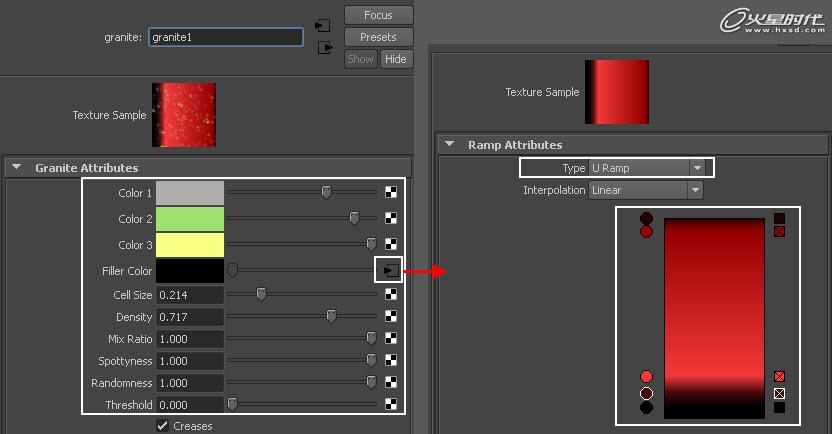The height and width of the screenshot is (434, 832).
Task: Open texture map button for Color 2
Action: (391, 218)
